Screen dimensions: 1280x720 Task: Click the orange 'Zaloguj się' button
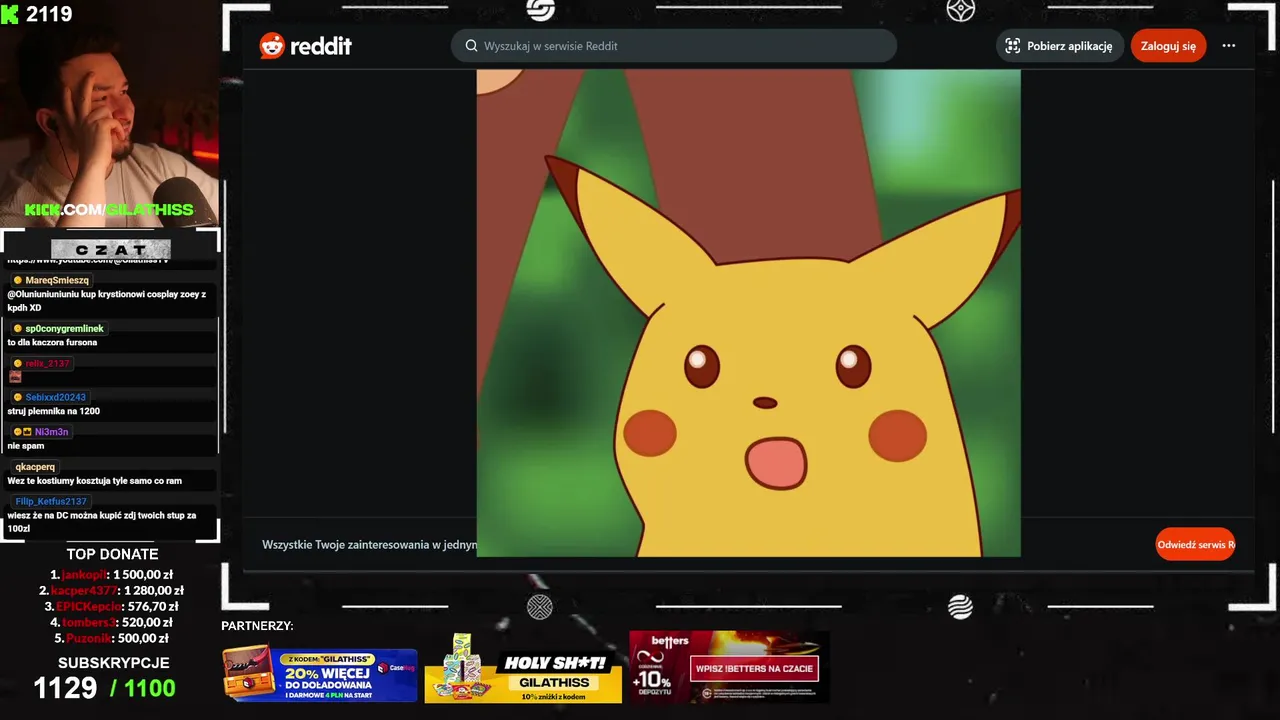coord(1168,46)
